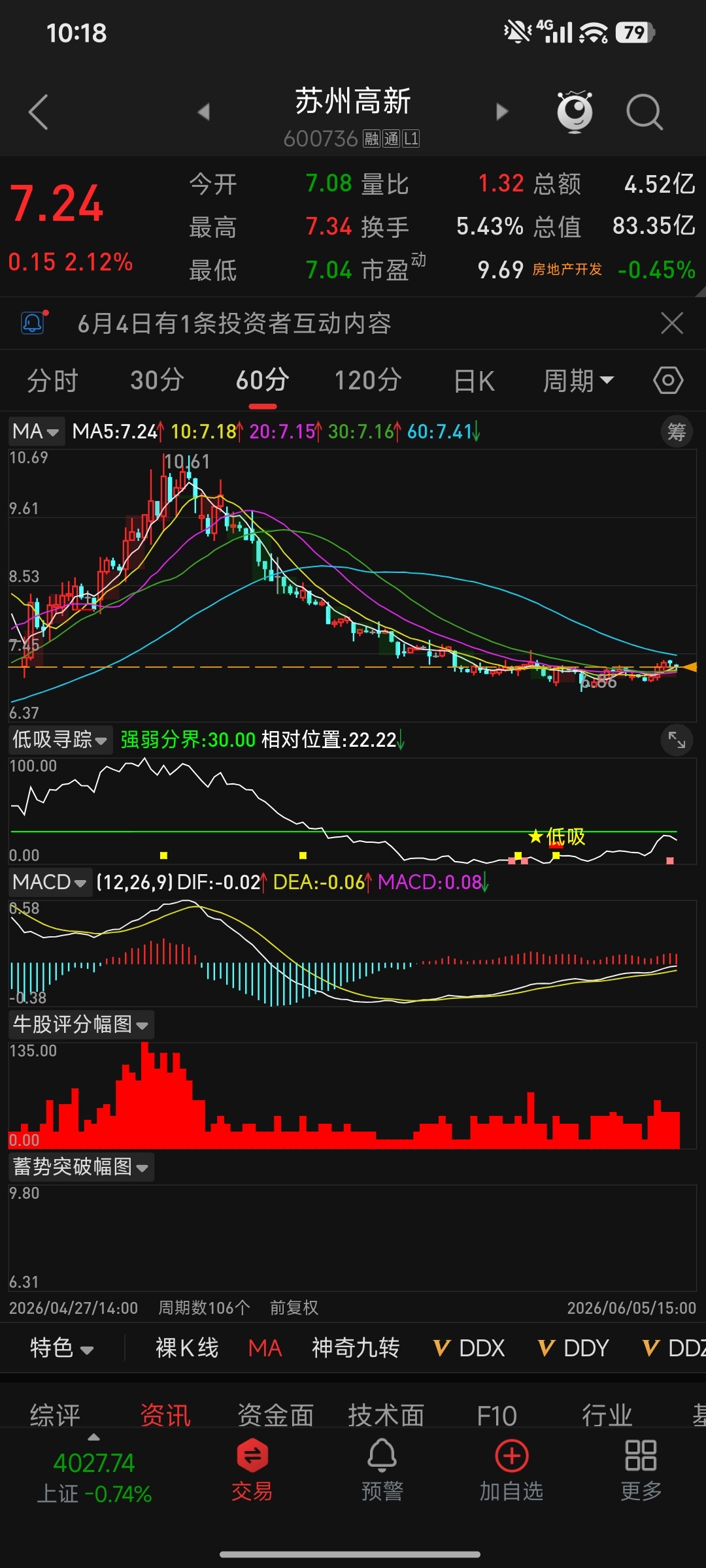Image resolution: width=706 pixels, height=1568 pixels.
Task: Open the 蓄势突破幅图 dropdown
Action: point(80,1167)
